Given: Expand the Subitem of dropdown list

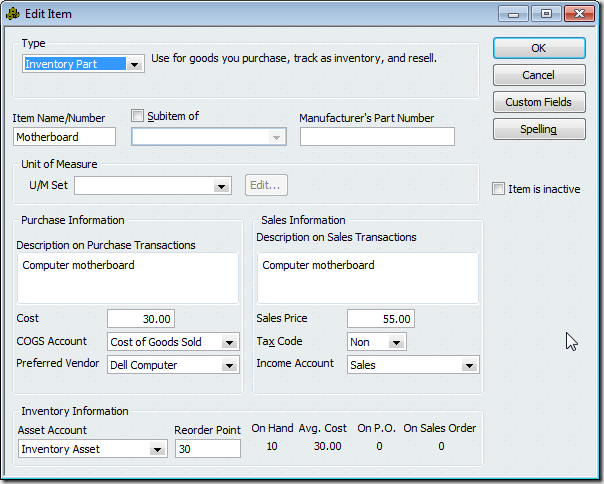Looking at the screenshot, I should pyautogui.click(x=276, y=137).
